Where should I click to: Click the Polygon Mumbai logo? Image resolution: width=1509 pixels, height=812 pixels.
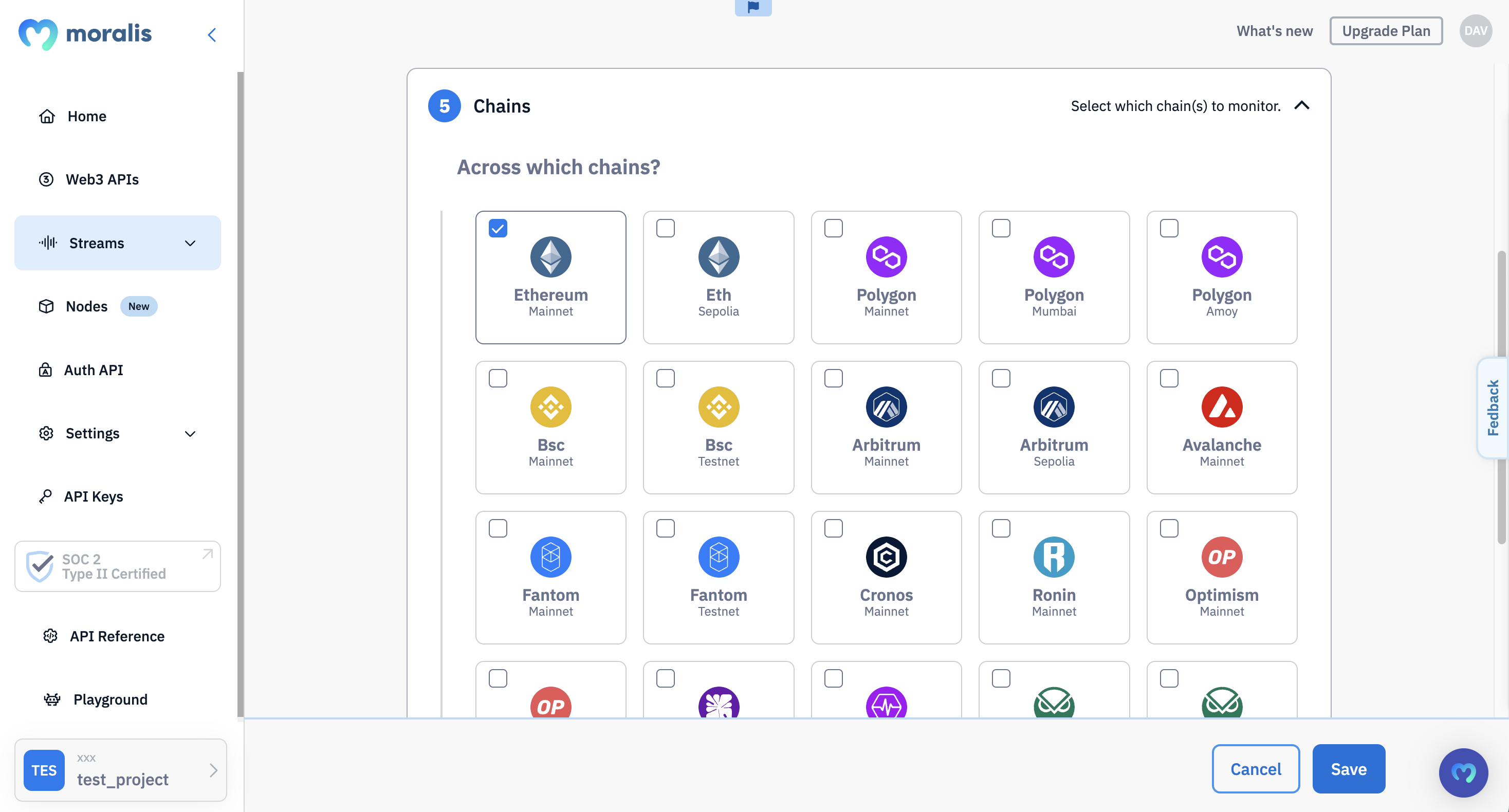1053,256
